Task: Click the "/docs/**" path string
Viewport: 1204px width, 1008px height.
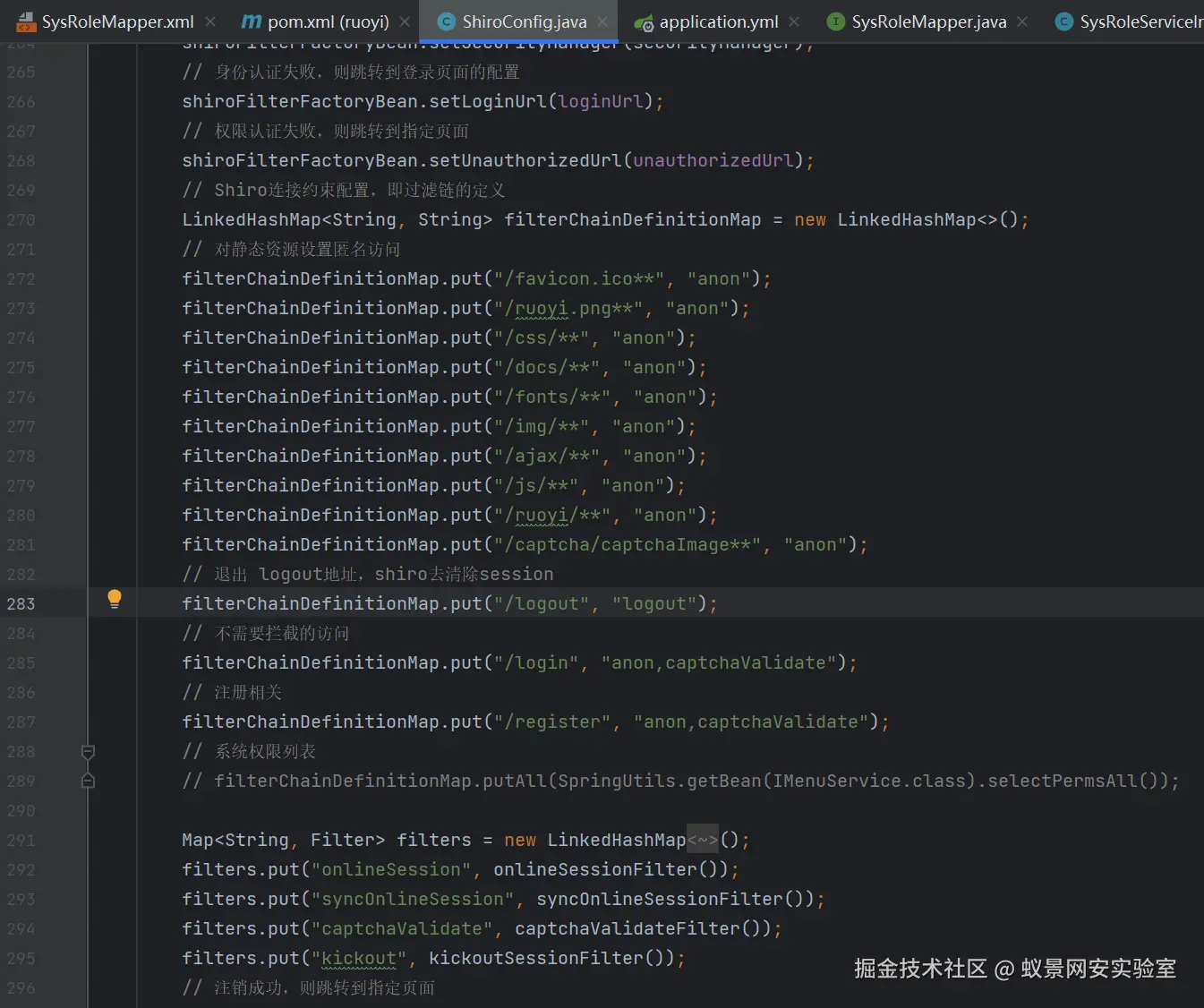Action: point(548,367)
